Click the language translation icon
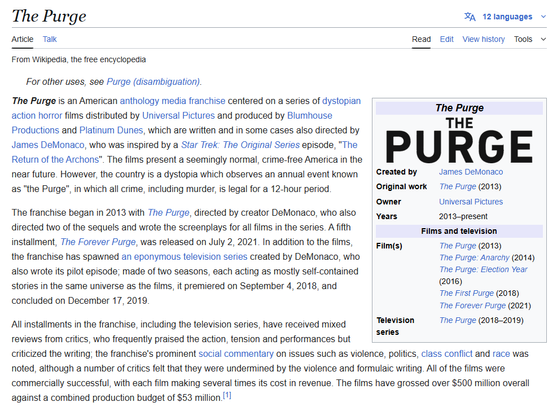Screen dimensions: 557x414 [470, 17]
